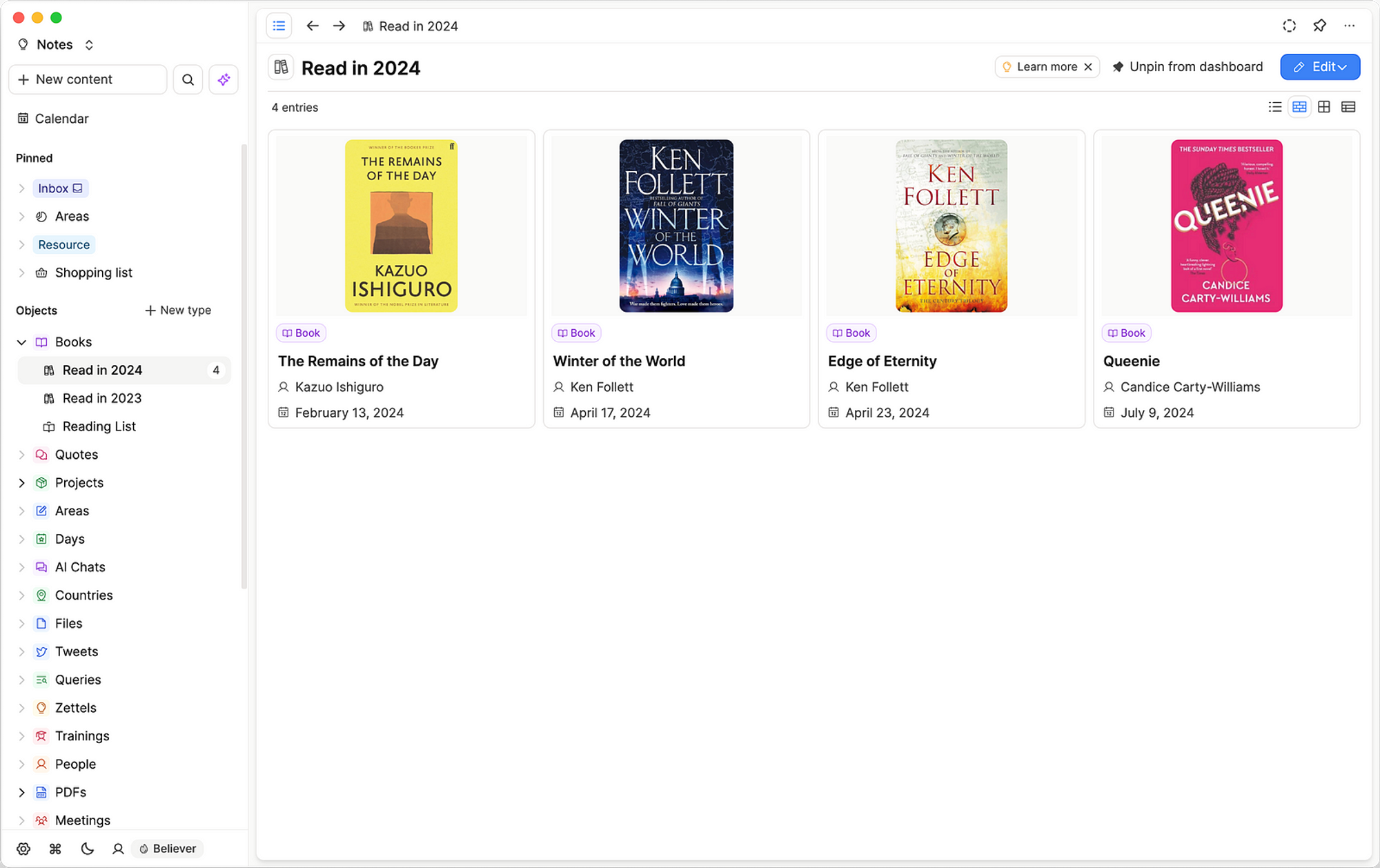
Task: Click the Believer plan badge
Action: pyautogui.click(x=168, y=849)
